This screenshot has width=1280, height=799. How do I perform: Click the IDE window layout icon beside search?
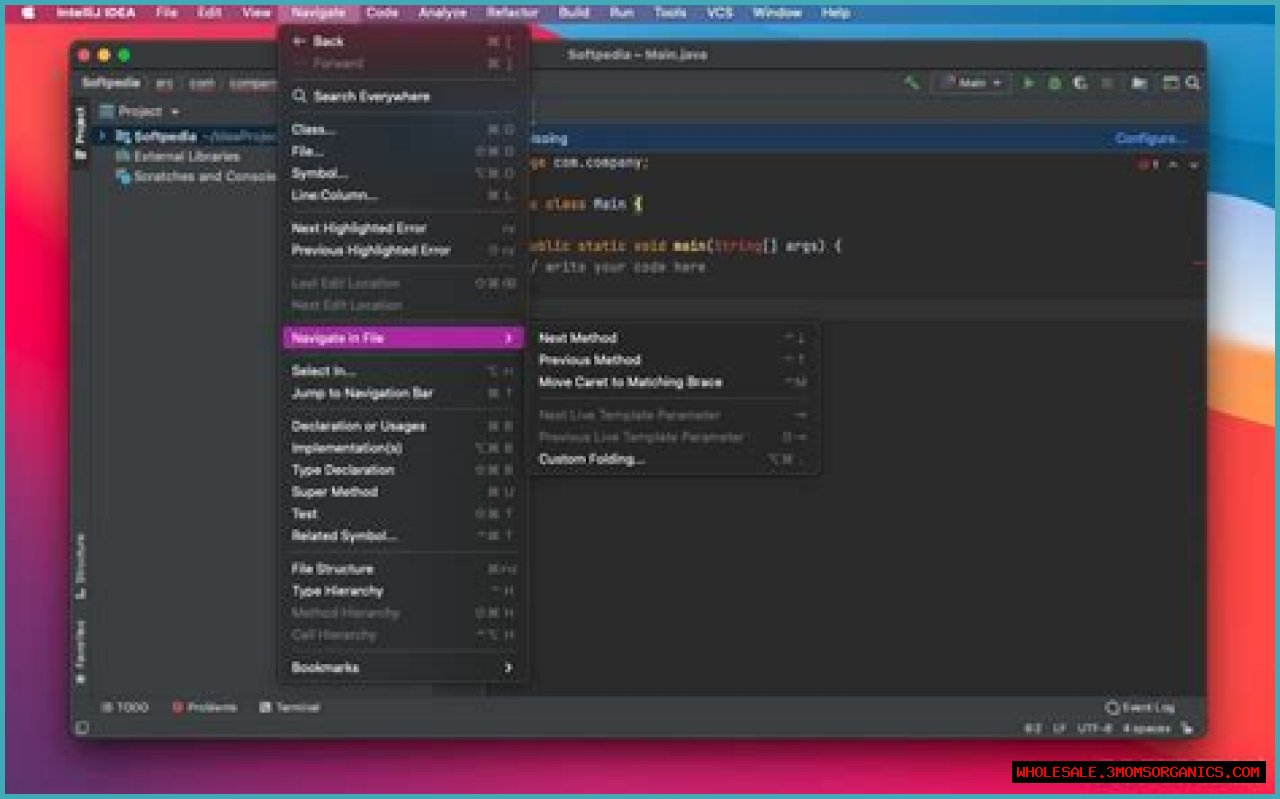1171,83
